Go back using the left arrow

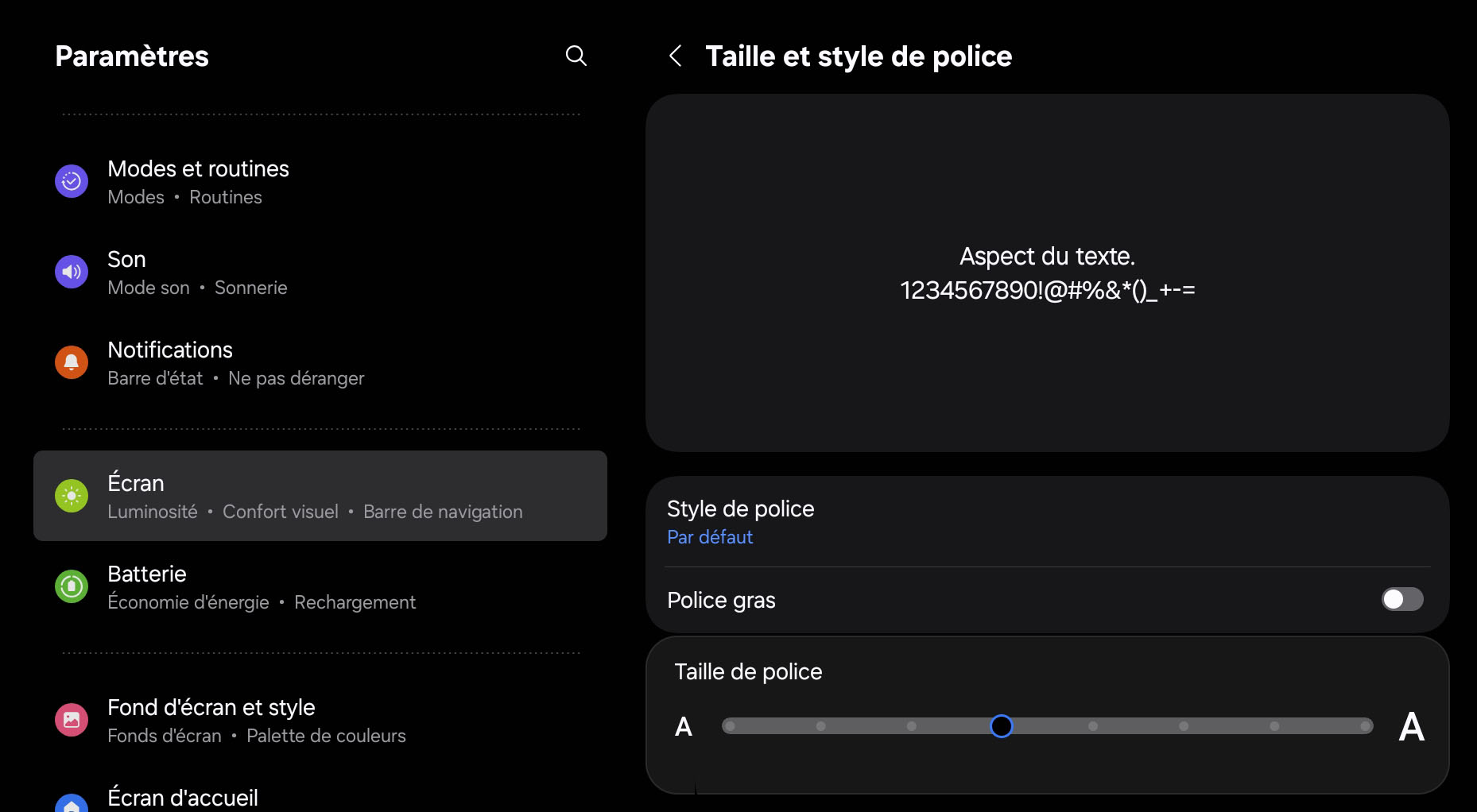coord(676,56)
